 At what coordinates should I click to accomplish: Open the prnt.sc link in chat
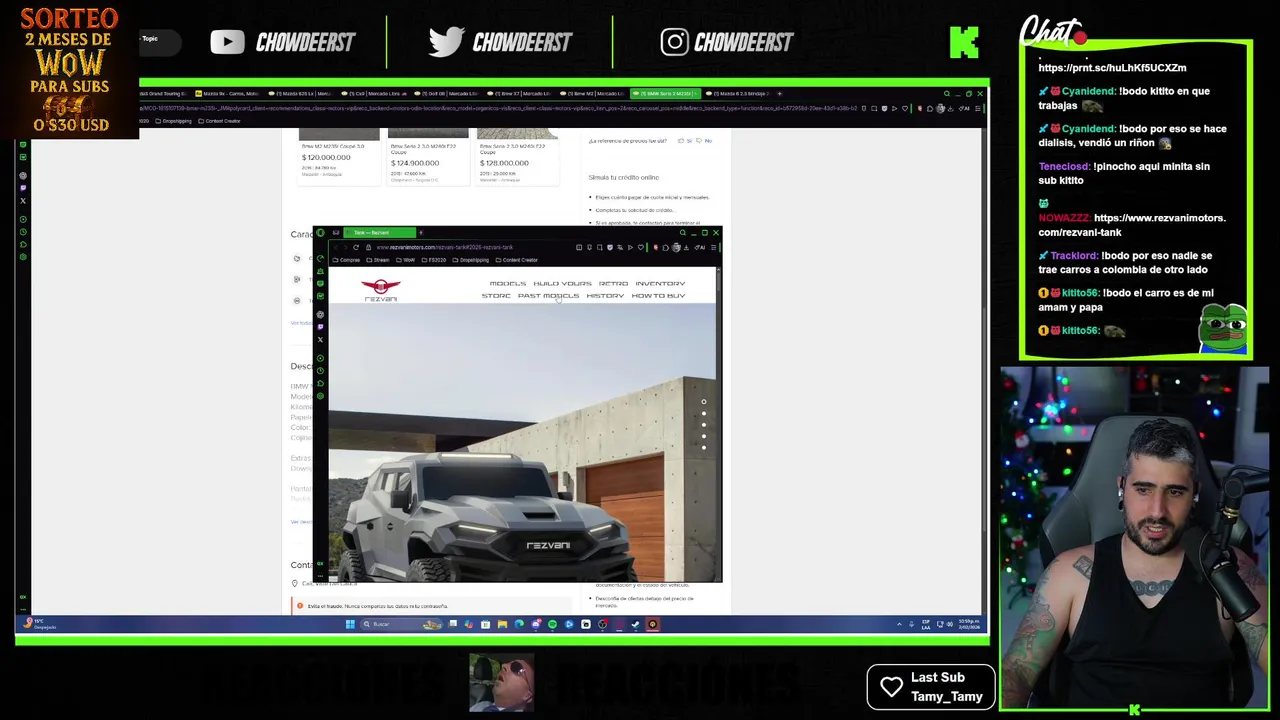tap(1112, 67)
